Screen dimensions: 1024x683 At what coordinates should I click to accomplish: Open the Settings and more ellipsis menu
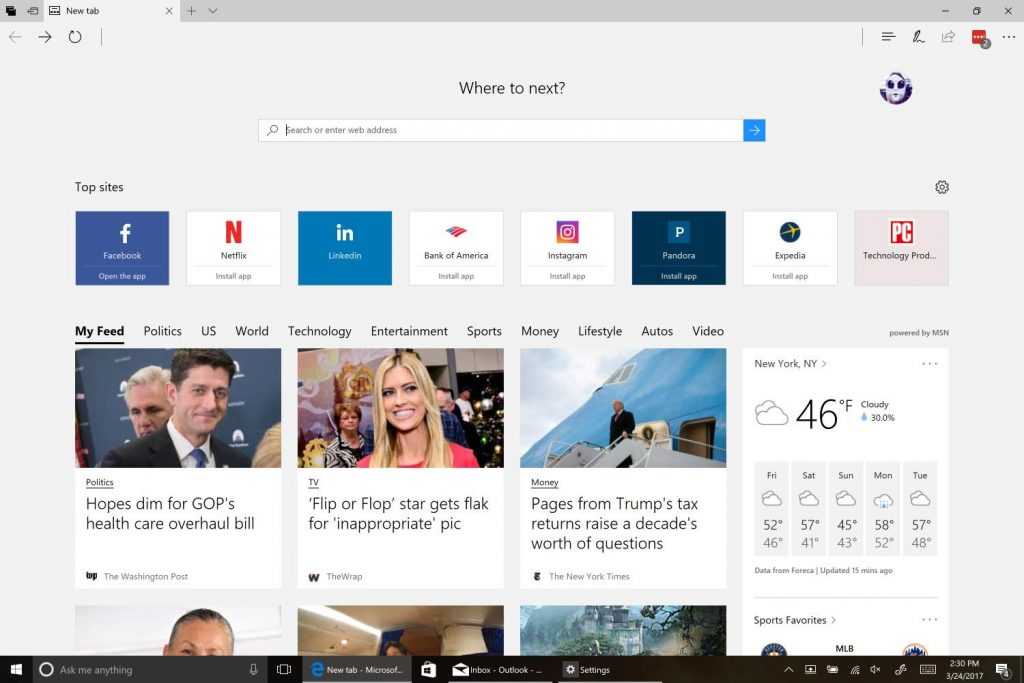(x=1008, y=37)
